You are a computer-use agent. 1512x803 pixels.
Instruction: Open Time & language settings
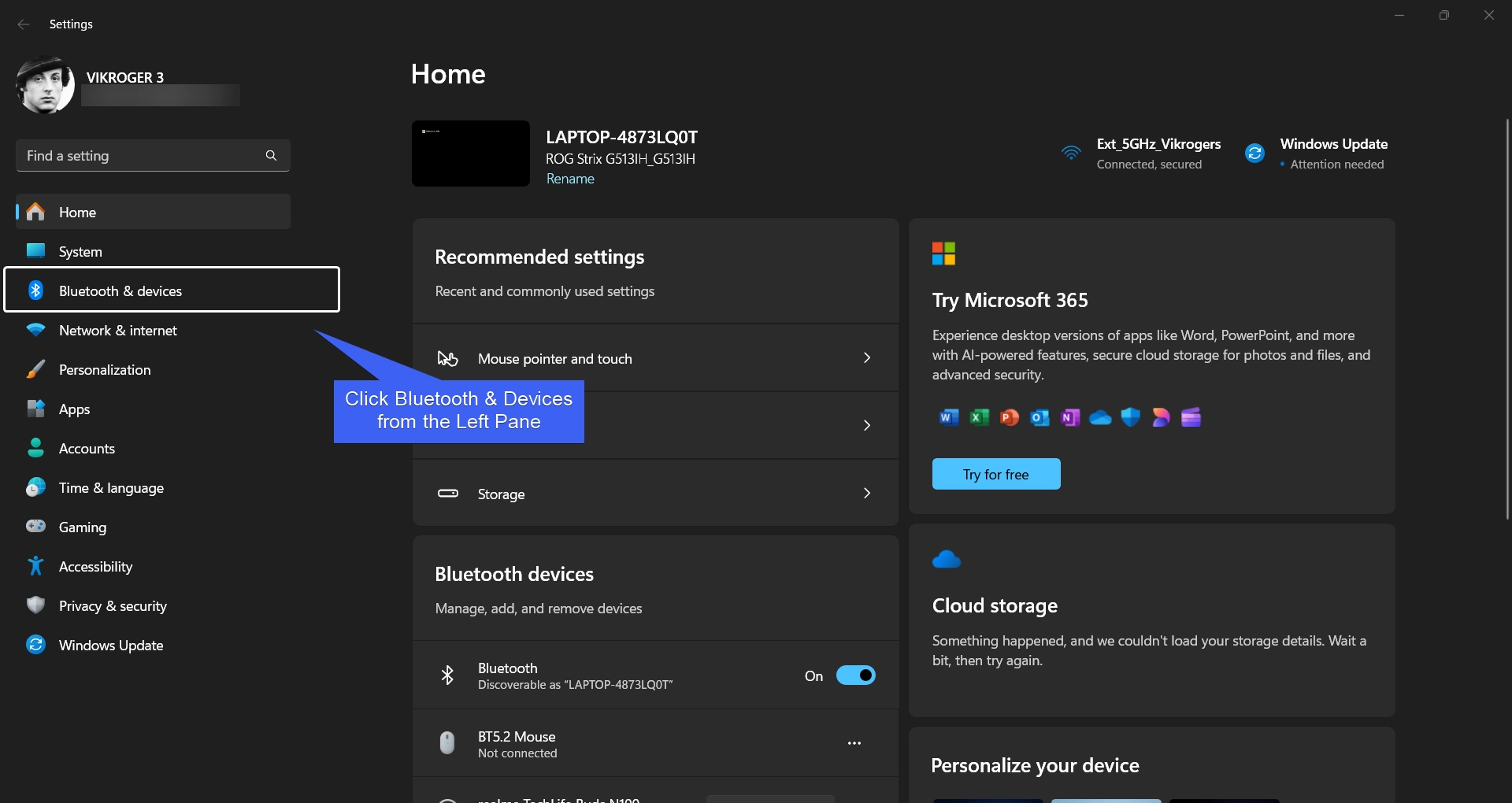(153, 487)
